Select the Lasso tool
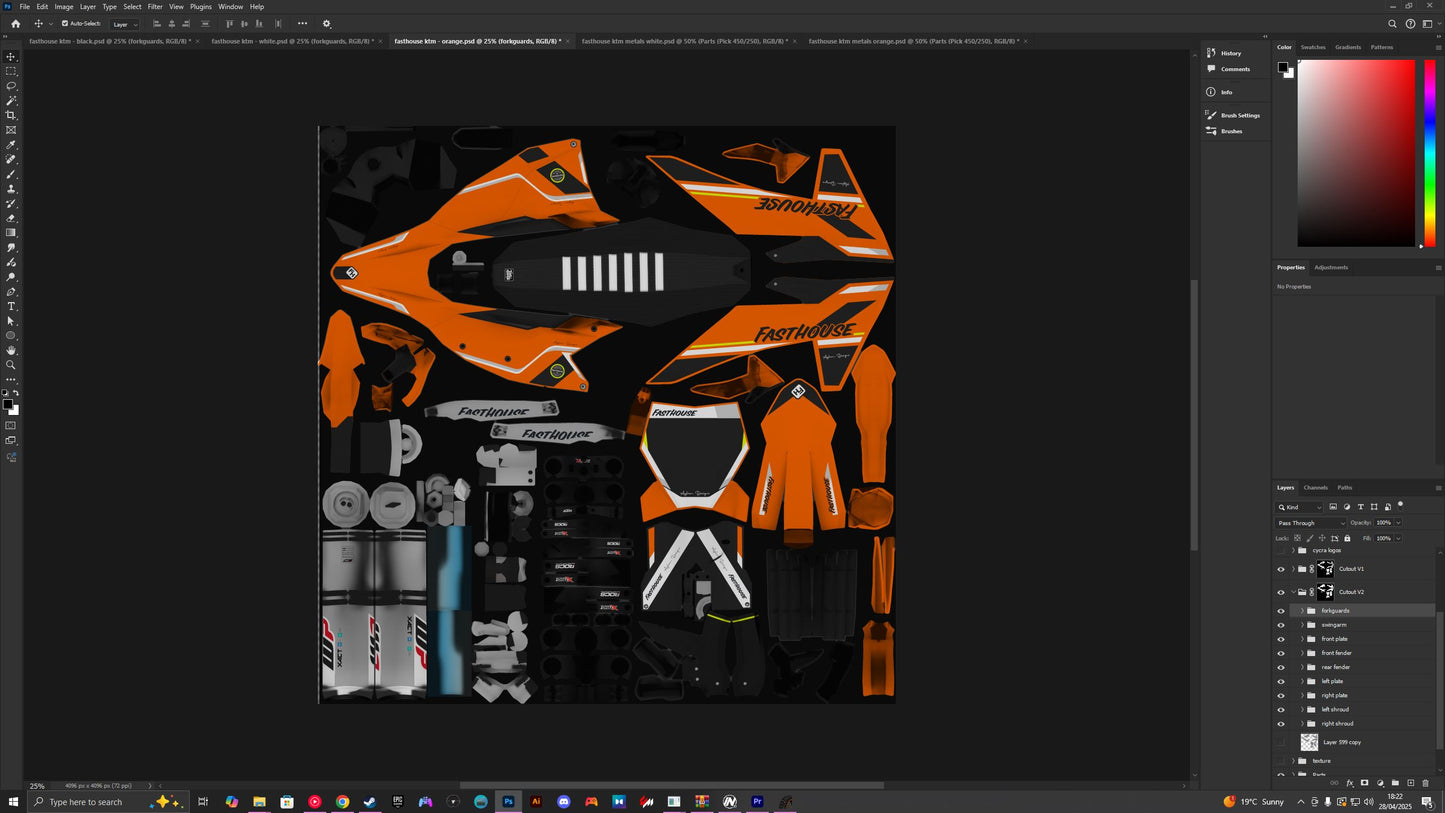This screenshot has height=813, width=1445. point(11,85)
